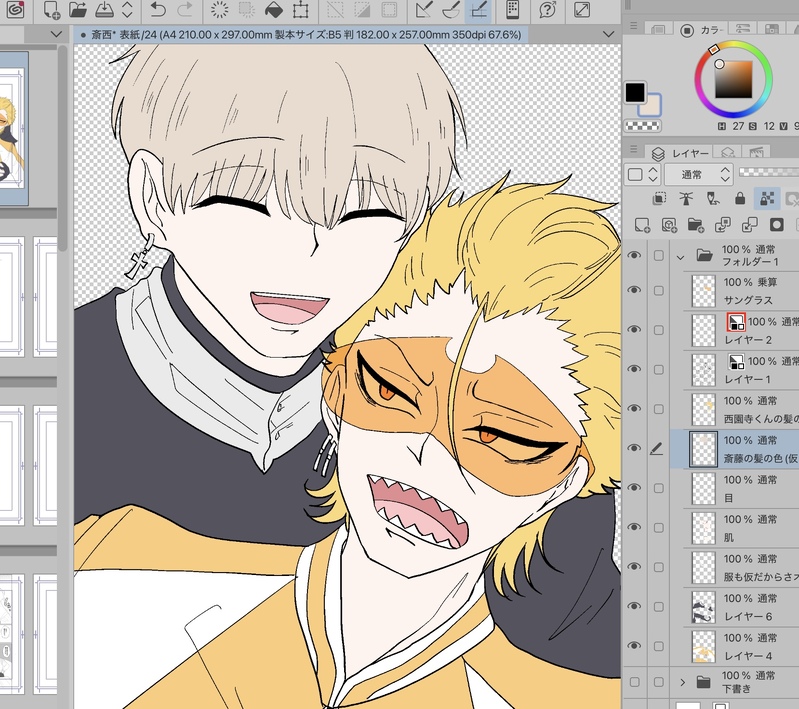Collapse the フォルダー 1 folder
799x709 pixels.
pos(680,257)
